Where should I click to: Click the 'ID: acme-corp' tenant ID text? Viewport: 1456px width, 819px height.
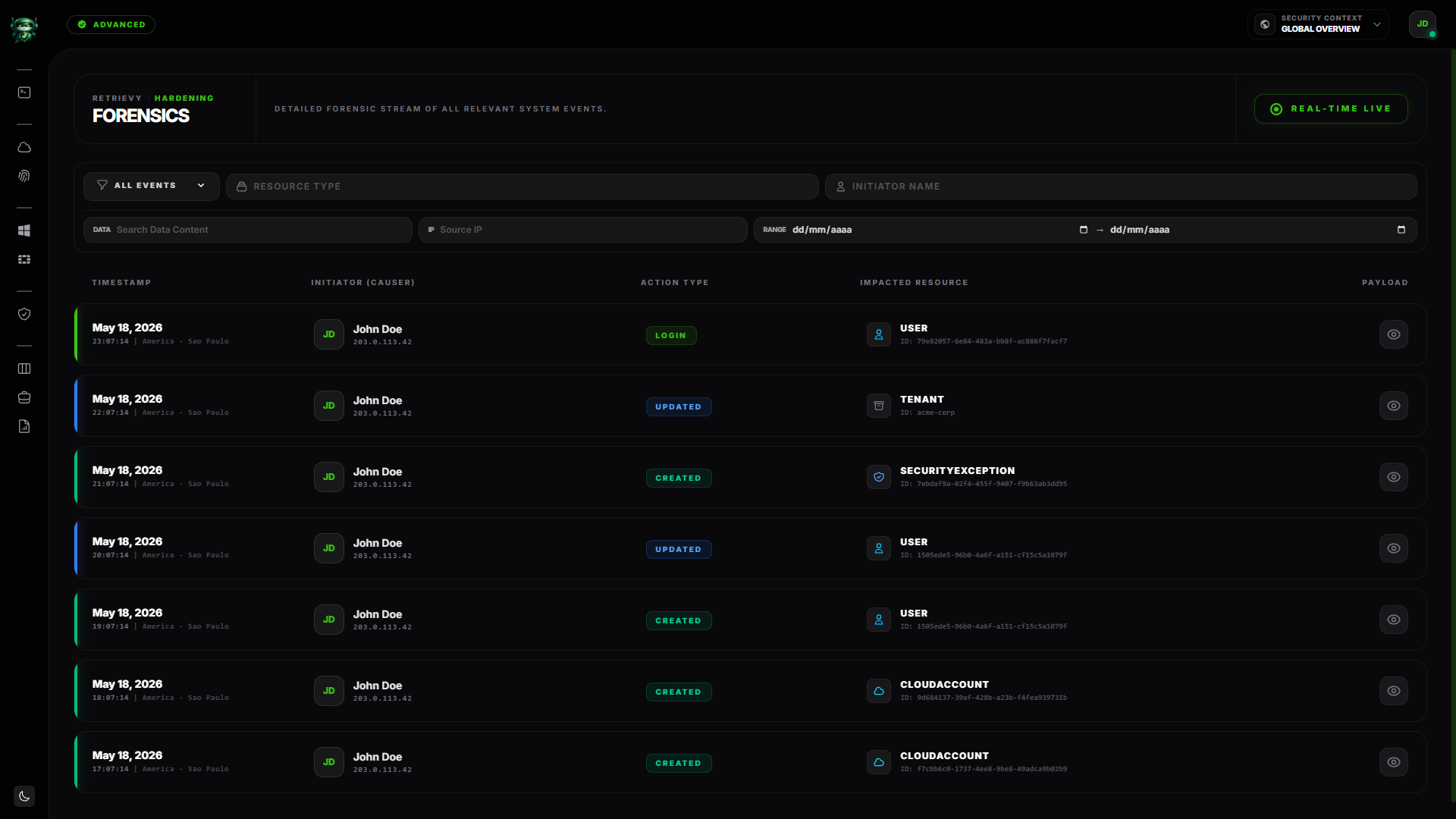coord(927,413)
